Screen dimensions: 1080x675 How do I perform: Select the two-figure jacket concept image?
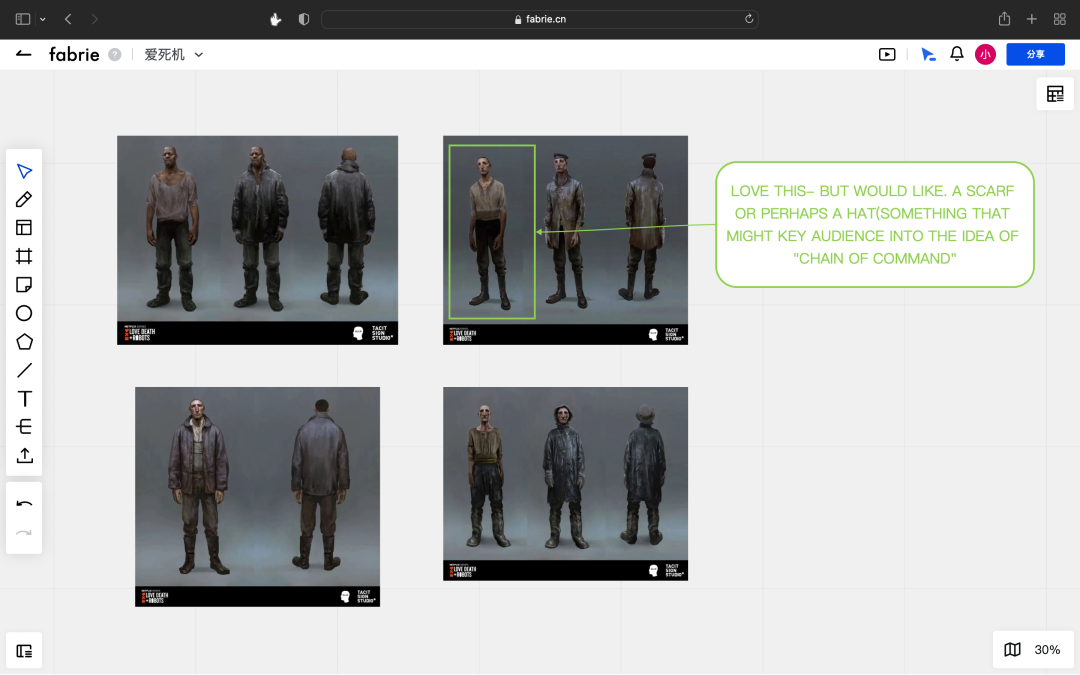[x=258, y=497]
